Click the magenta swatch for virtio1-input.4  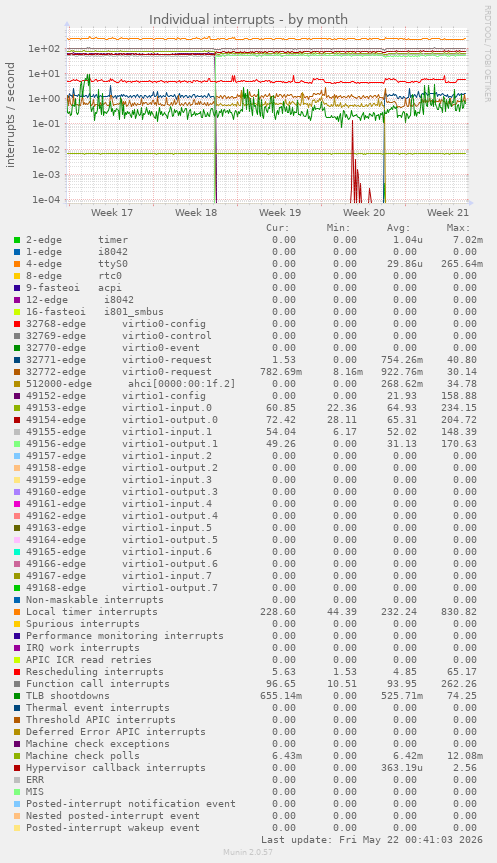(x=17, y=504)
